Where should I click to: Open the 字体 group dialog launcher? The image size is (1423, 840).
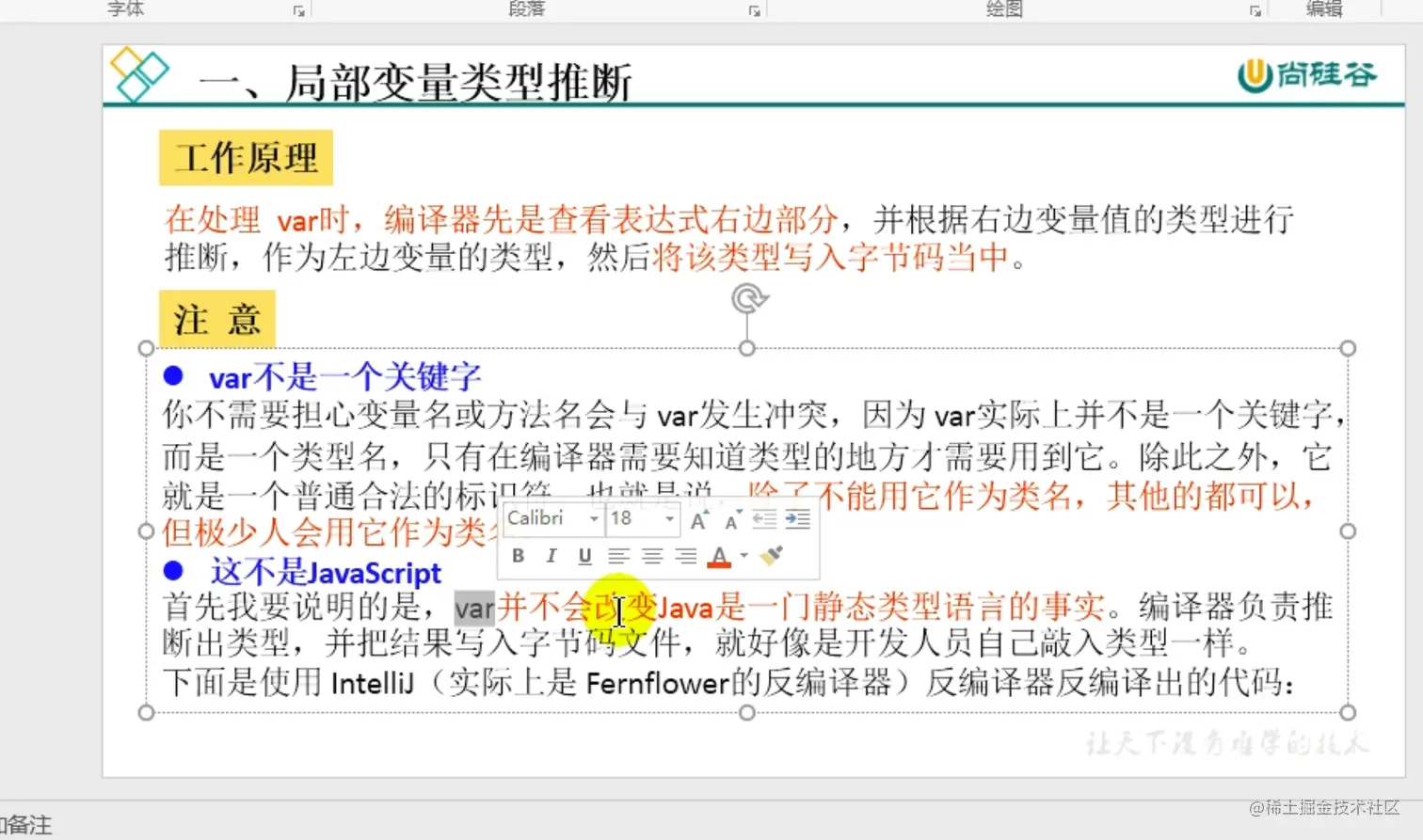point(298,10)
